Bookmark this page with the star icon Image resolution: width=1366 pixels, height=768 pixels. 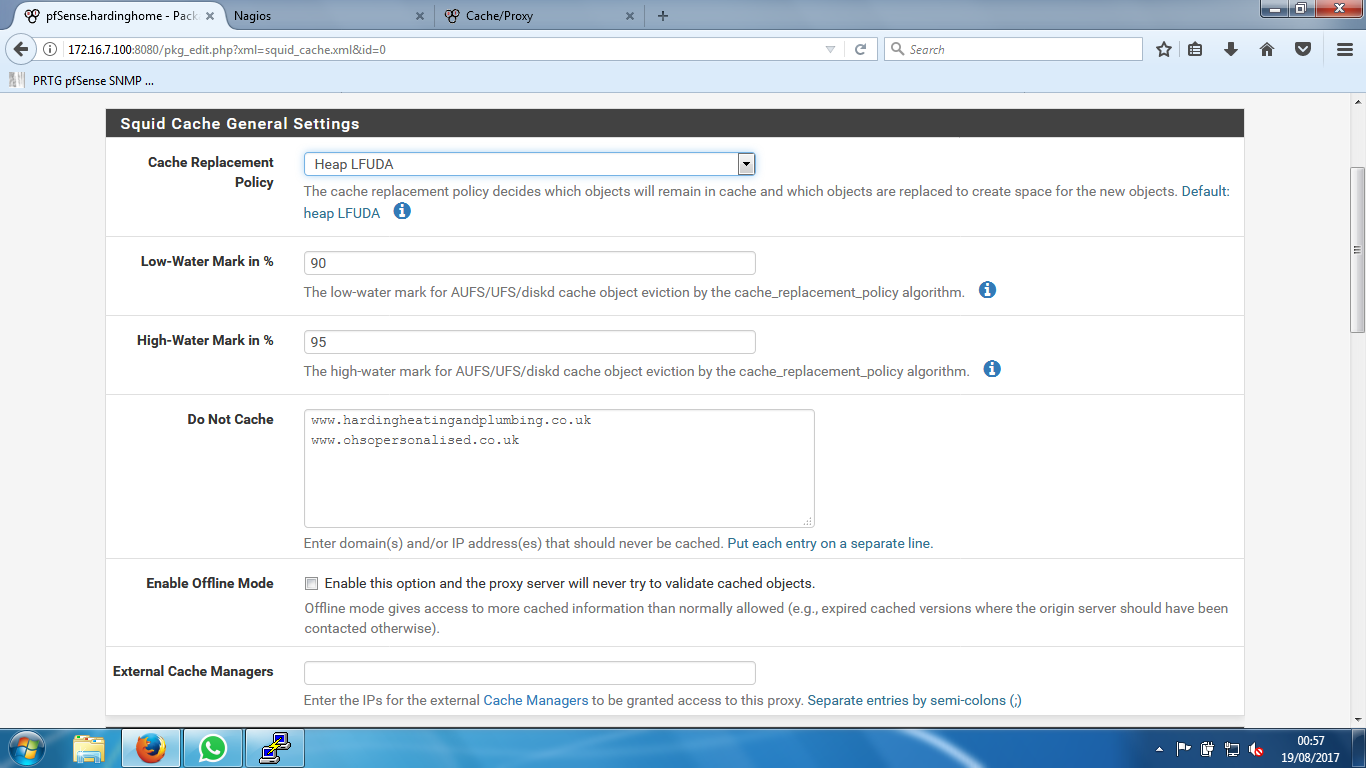click(x=1164, y=49)
